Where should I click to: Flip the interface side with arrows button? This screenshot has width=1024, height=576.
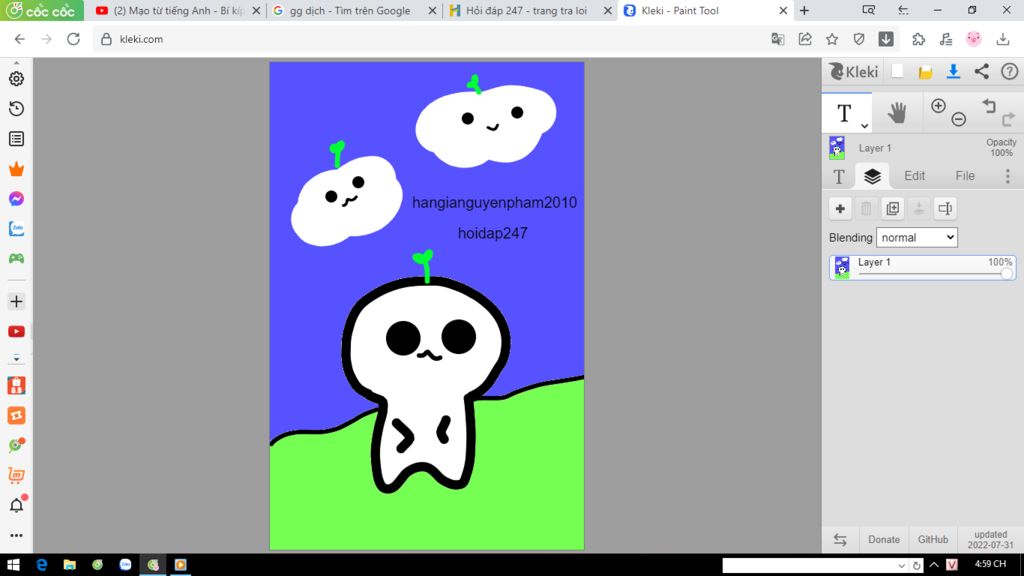click(840, 539)
